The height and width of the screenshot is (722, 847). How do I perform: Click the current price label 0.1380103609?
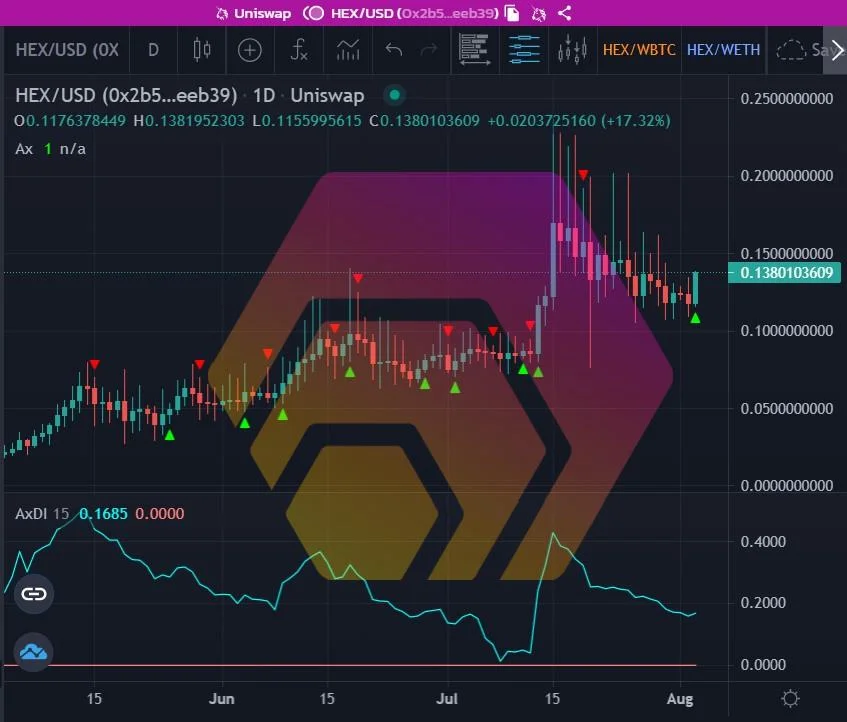click(784, 273)
